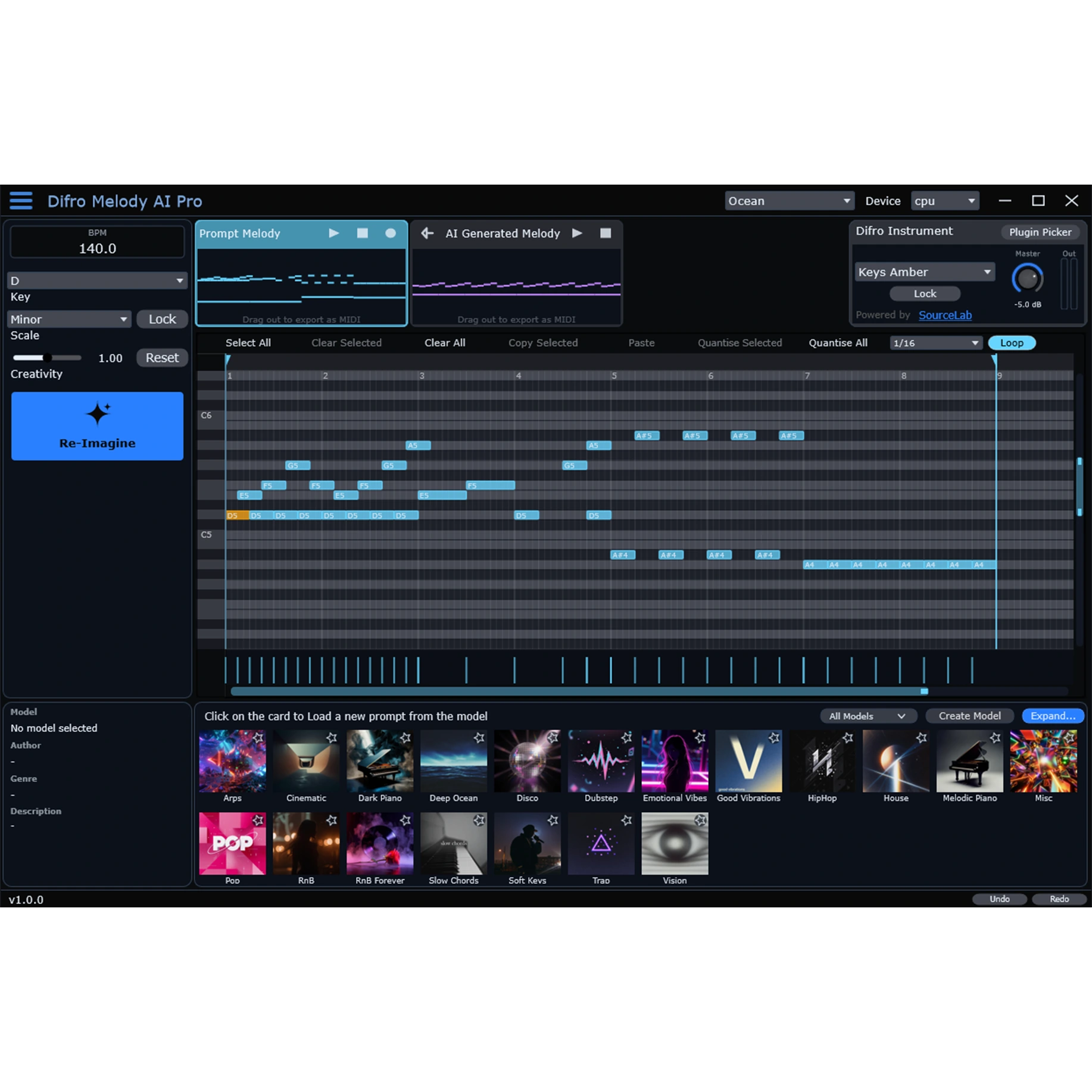
Task: Open the All Models filter dropdown
Action: (868, 716)
